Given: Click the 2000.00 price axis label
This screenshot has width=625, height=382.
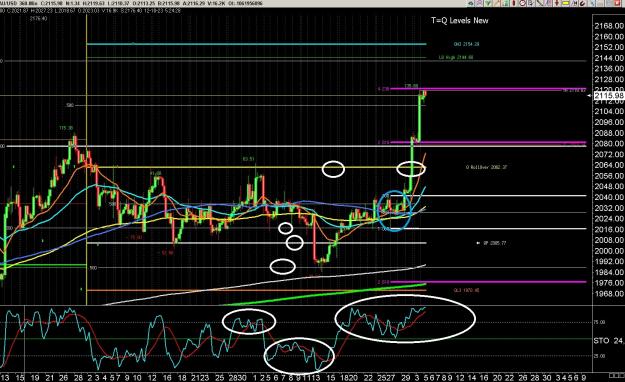Looking at the screenshot, I should click(x=609, y=251).
